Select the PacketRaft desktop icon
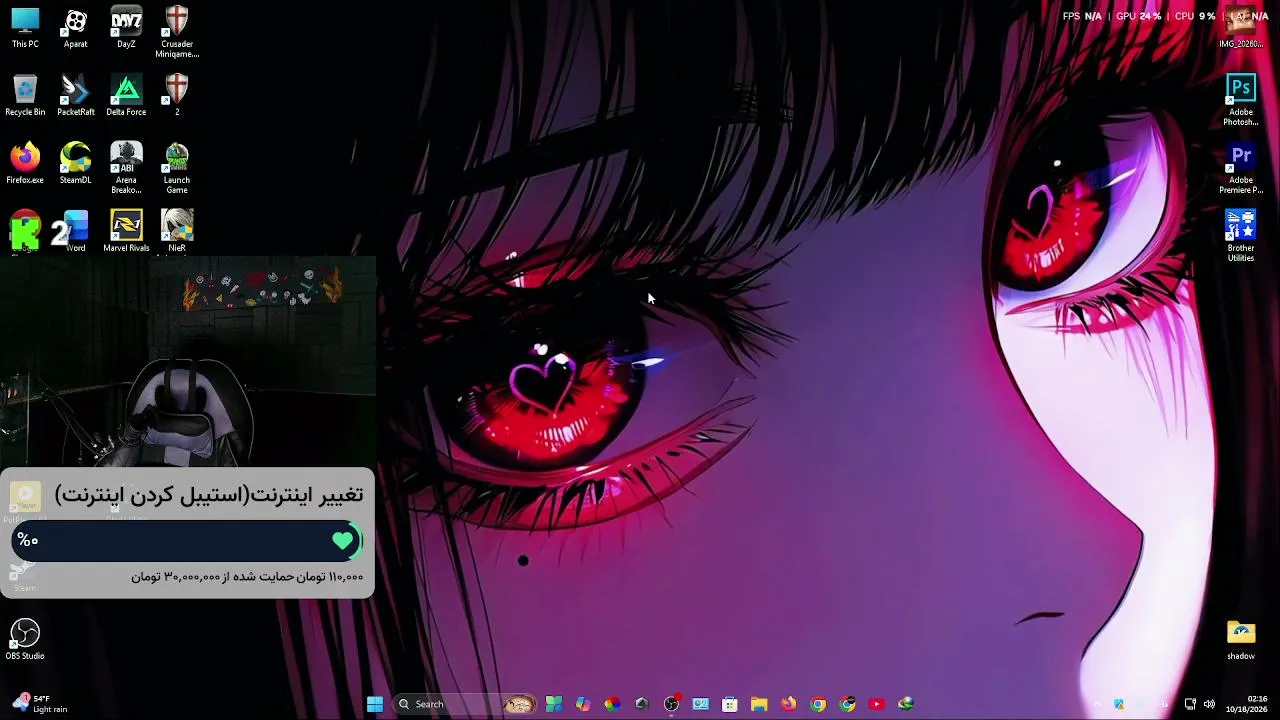The width and height of the screenshot is (1280, 720). coord(75,96)
